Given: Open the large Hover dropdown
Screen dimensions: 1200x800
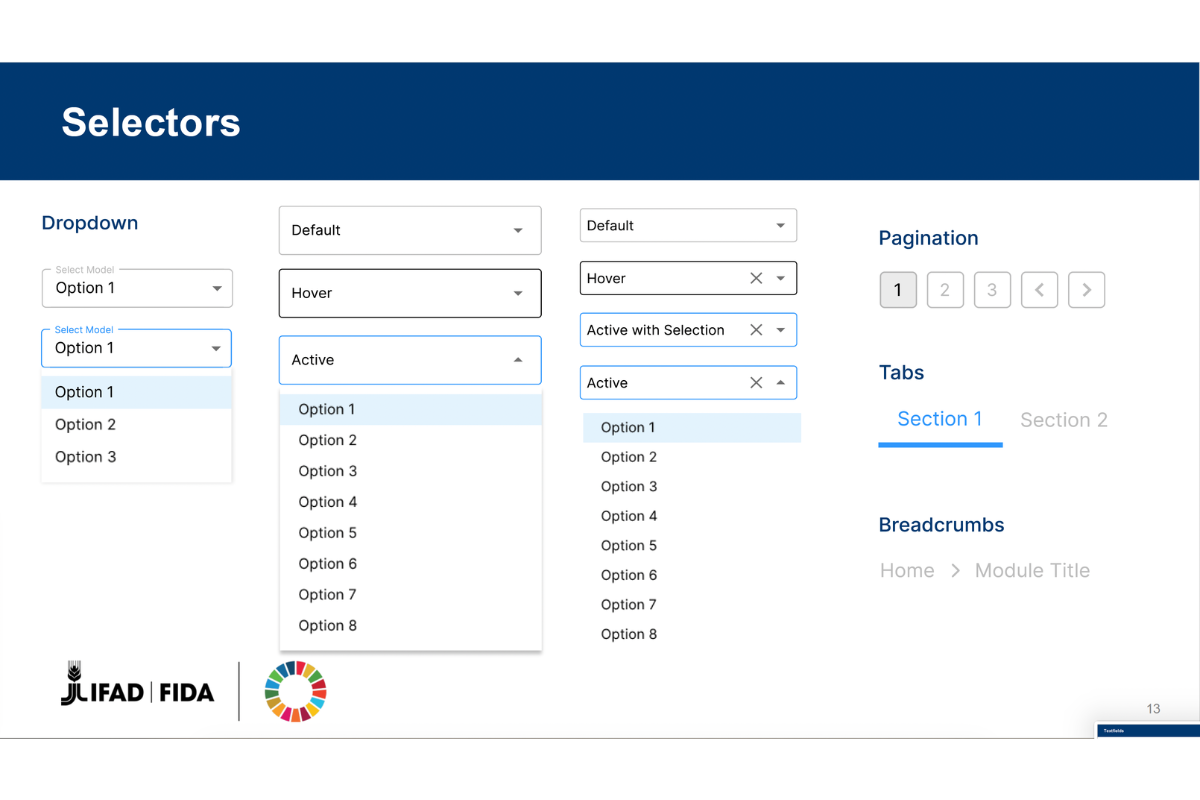Looking at the screenshot, I should [x=517, y=294].
